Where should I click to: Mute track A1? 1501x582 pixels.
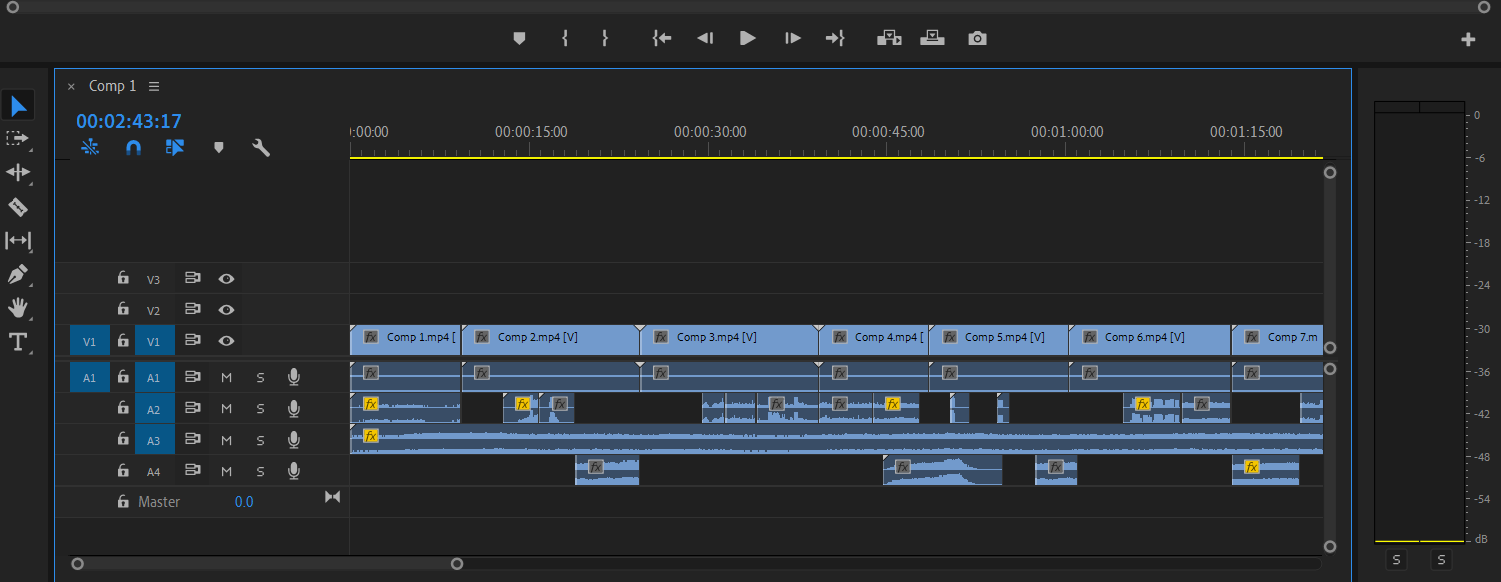226,377
